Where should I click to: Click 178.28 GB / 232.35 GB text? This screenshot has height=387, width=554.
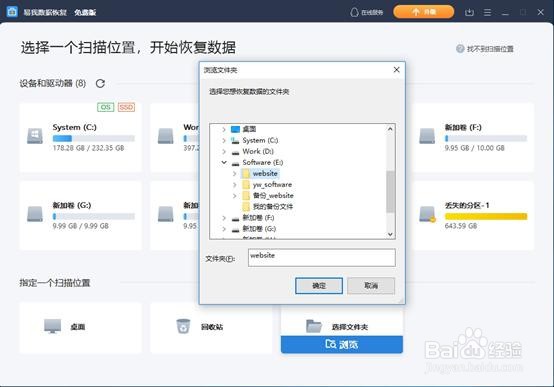(88, 148)
